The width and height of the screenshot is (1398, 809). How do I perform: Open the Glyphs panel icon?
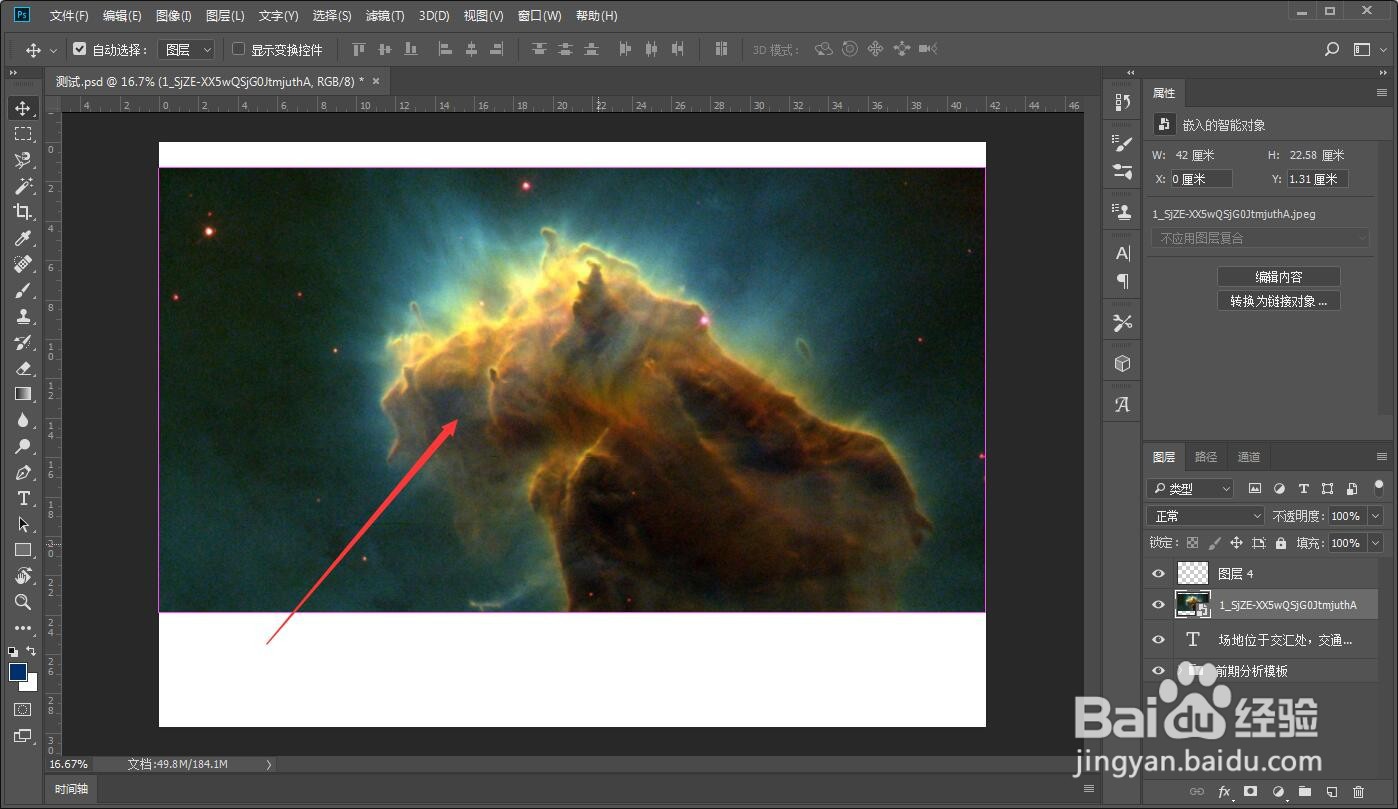[1123, 405]
